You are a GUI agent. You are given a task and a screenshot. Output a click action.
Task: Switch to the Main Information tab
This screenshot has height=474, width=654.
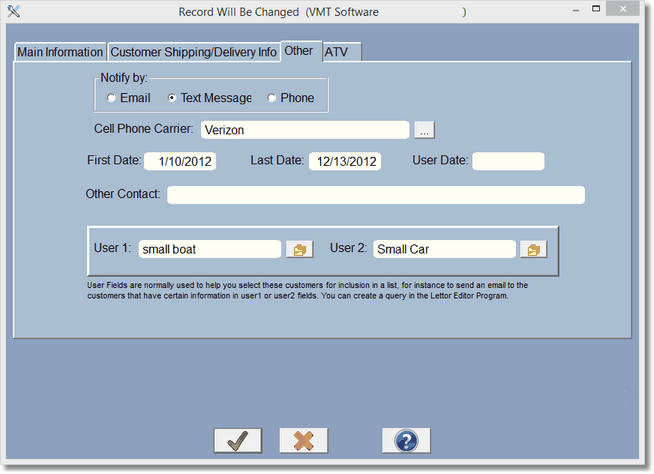tap(60, 52)
